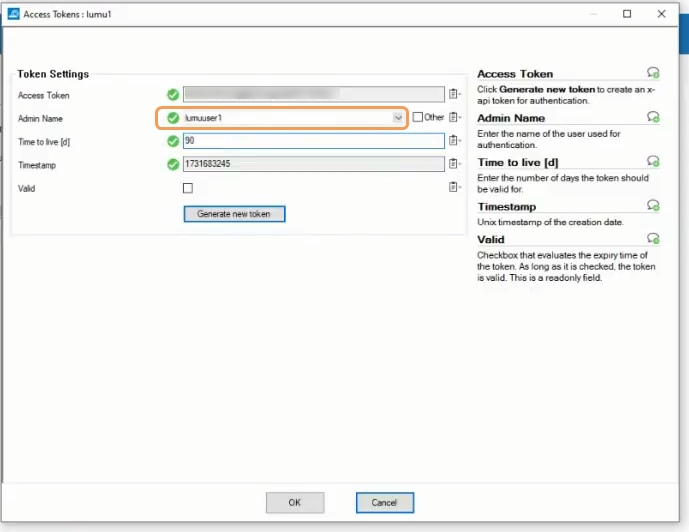Viewport: 689px width, 532px height.
Task: Click into the Time to live field
Action: [312, 141]
